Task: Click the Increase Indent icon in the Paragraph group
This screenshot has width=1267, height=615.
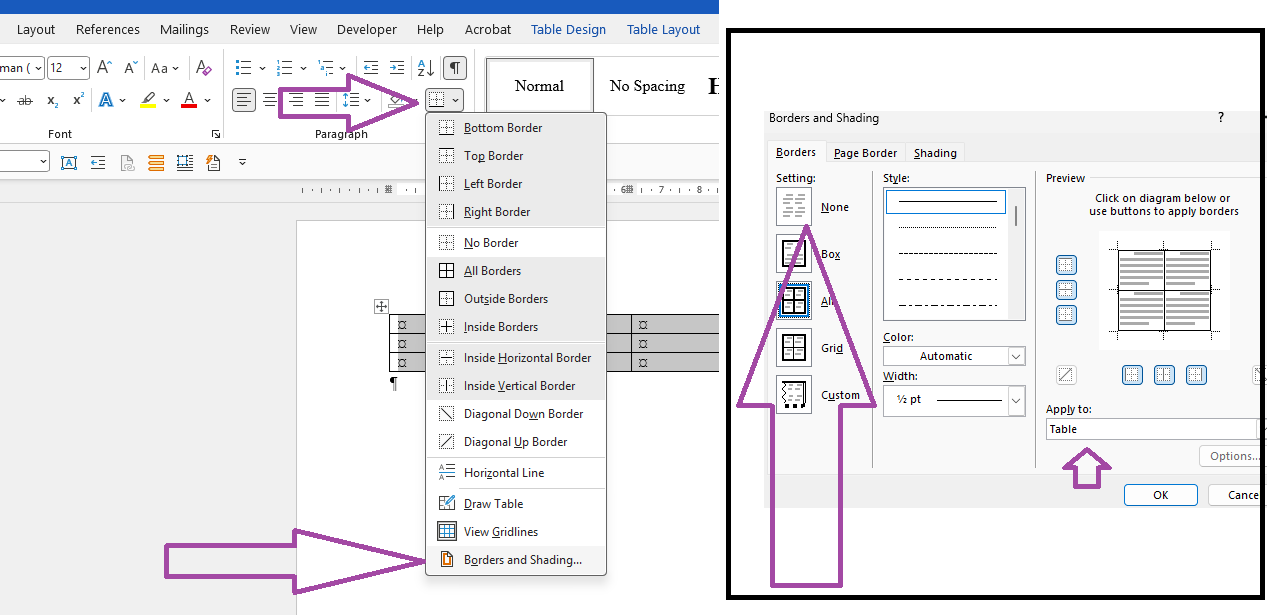Action: tap(397, 68)
